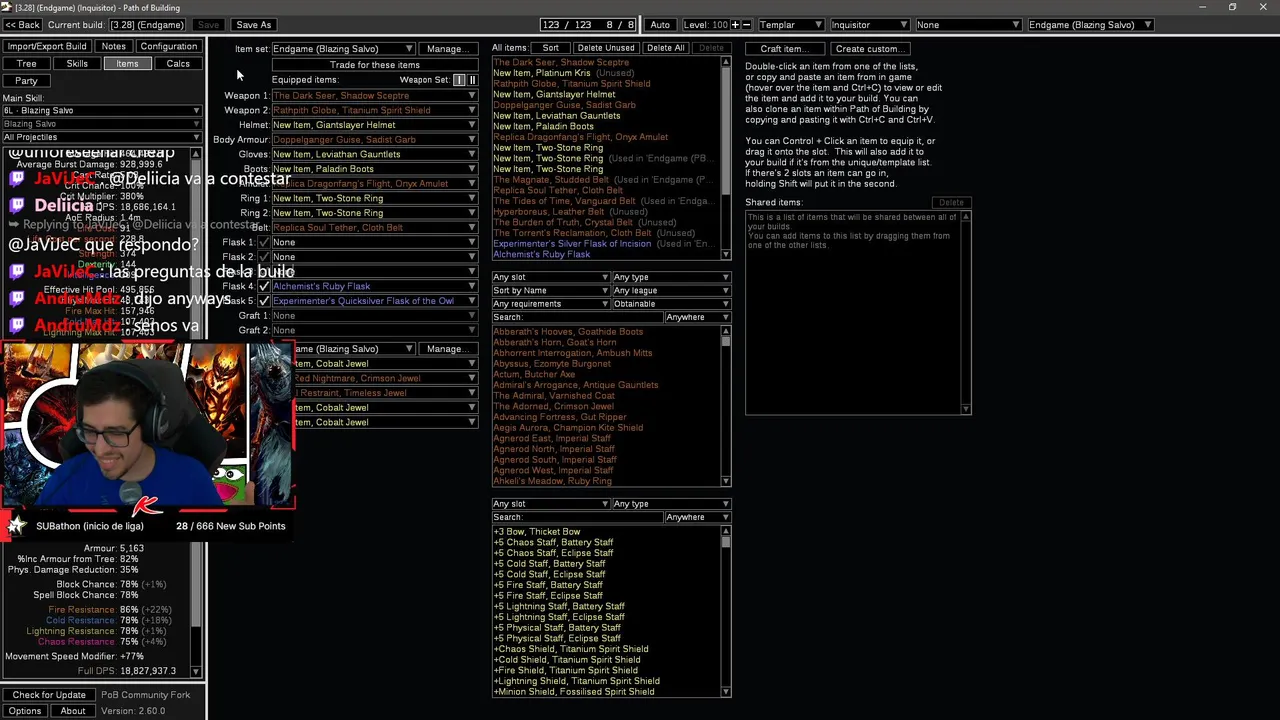Go back with the << Back button
Image resolution: width=1280 pixels, height=720 pixels.
coord(22,25)
